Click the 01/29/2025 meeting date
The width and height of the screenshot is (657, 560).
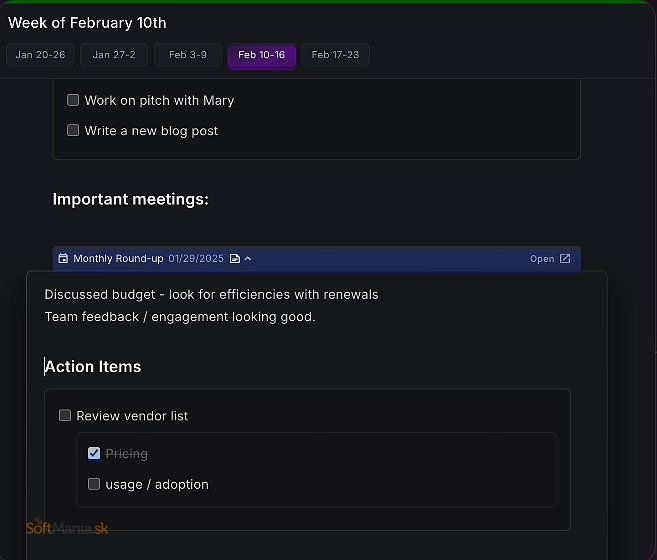click(196, 259)
